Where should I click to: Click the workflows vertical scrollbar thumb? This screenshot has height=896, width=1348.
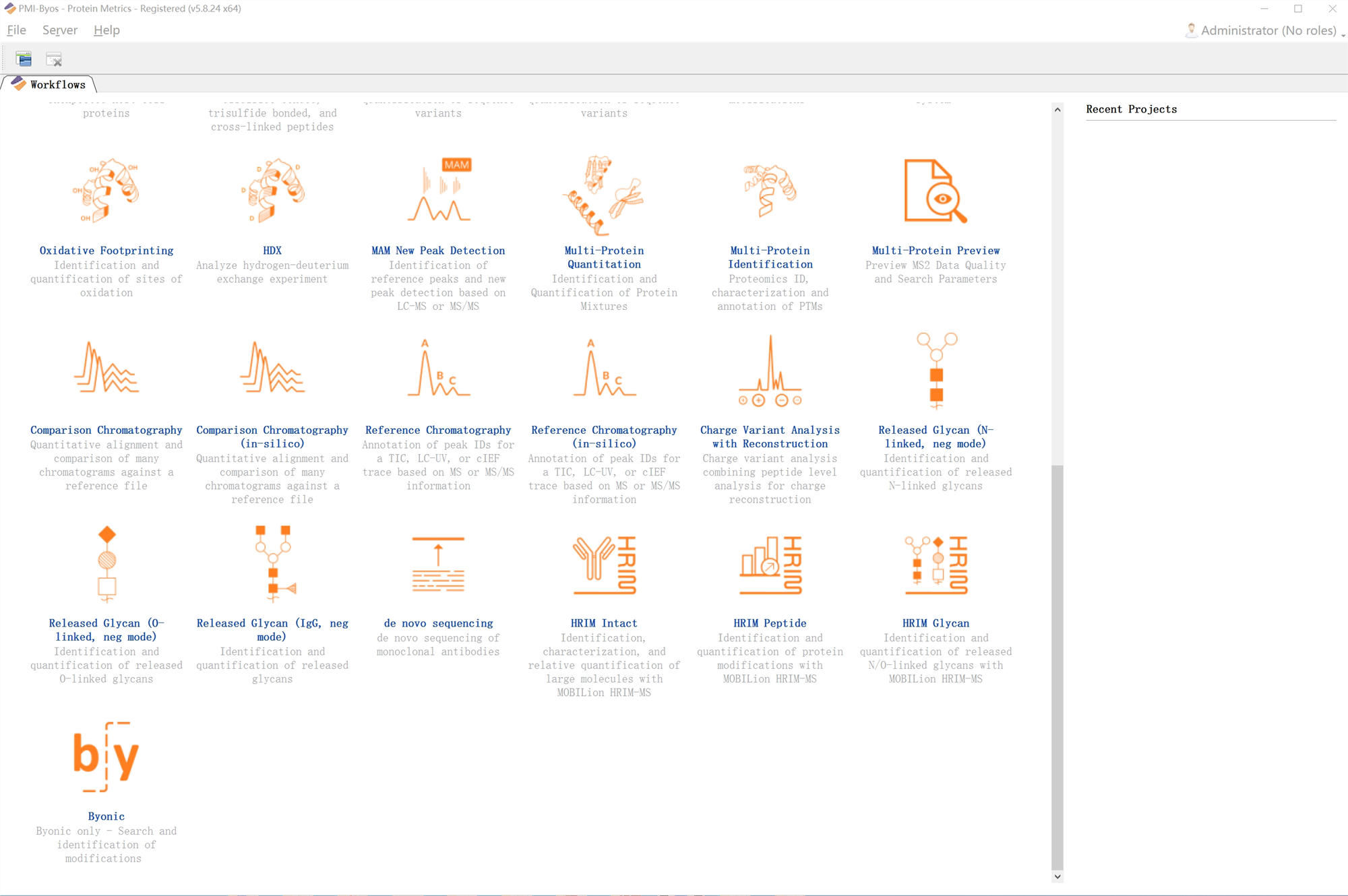click(1058, 667)
